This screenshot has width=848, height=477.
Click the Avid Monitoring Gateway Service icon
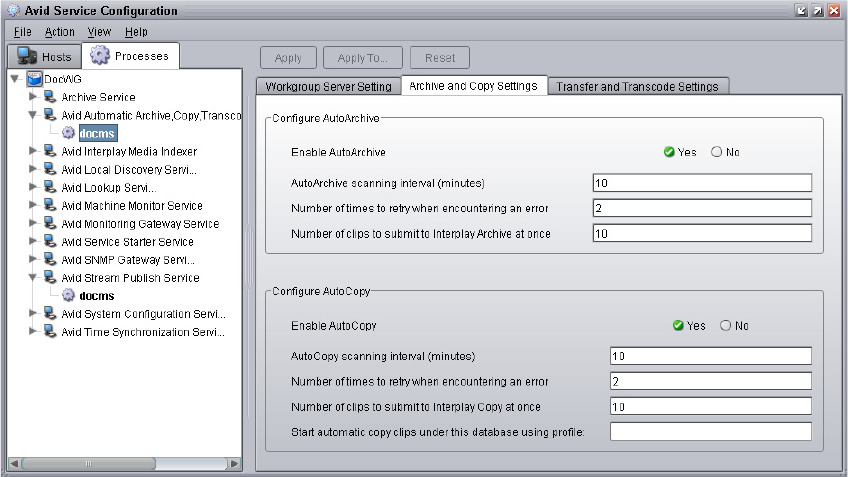point(50,223)
